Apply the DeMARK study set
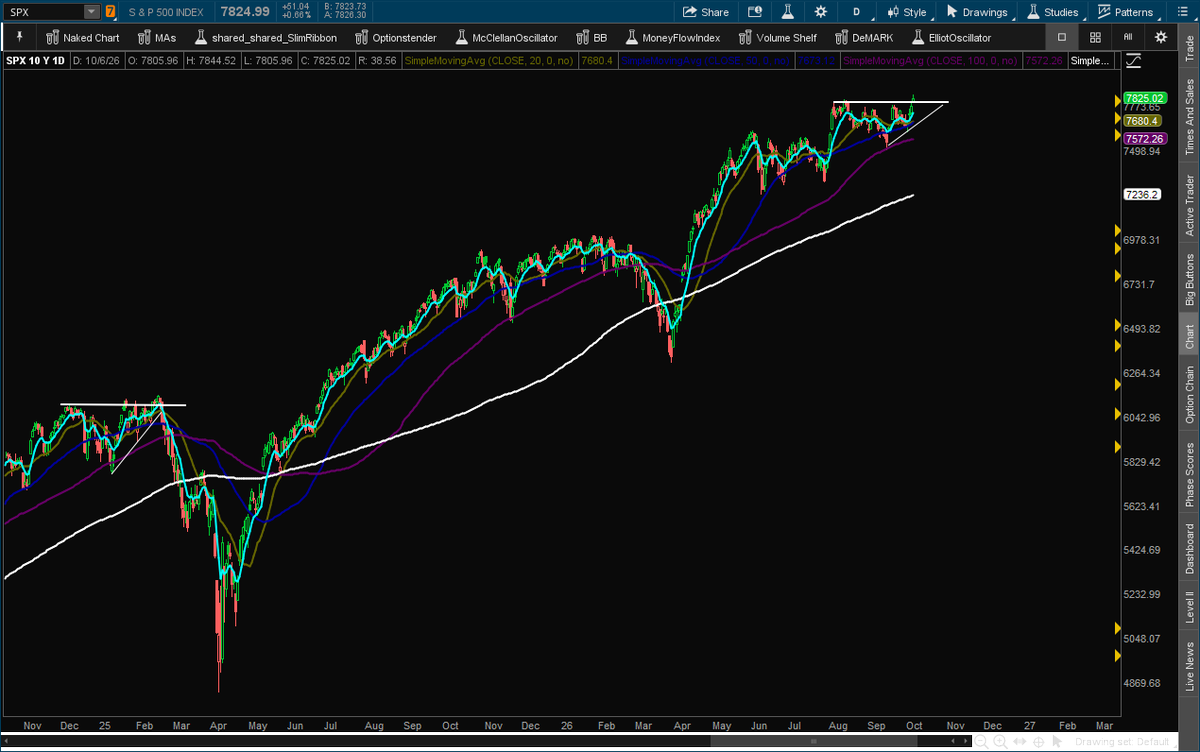Screen dimensions: 1200x752 pyautogui.click(x=864, y=37)
